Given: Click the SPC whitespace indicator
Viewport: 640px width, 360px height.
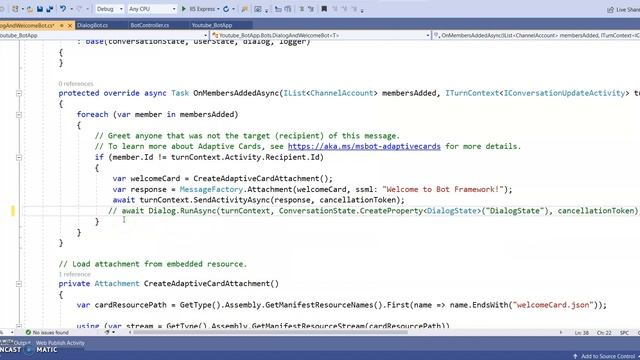Looking at the screenshot, I should click(x=624, y=333).
